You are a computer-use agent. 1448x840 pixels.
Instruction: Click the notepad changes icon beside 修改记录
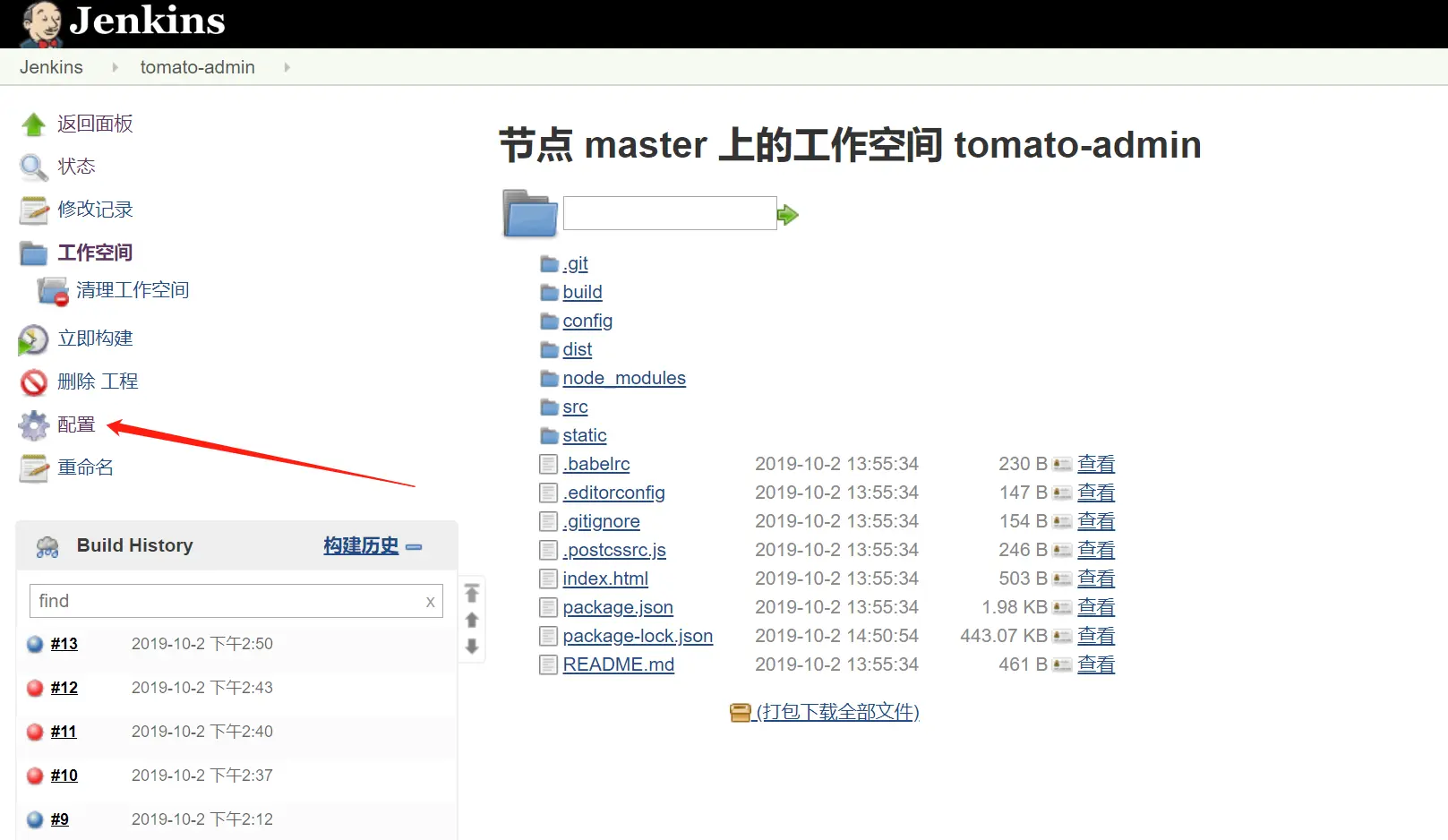[34, 210]
